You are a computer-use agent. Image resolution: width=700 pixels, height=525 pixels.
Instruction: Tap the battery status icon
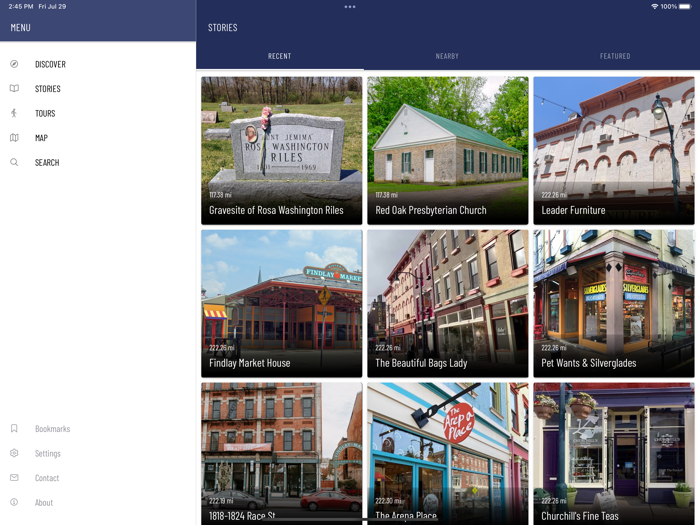684,6
